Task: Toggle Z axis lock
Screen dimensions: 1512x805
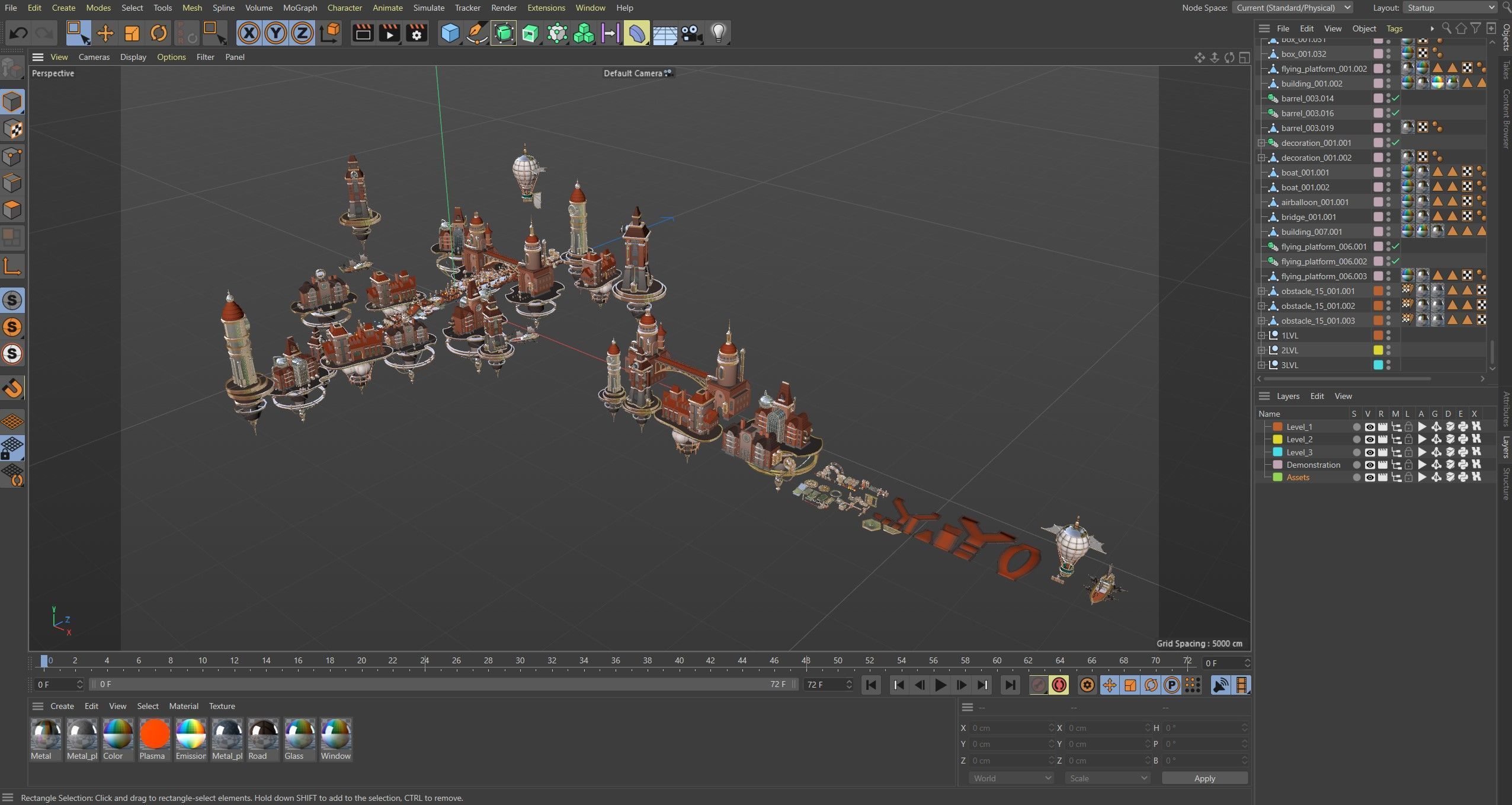Action: [302, 33]
